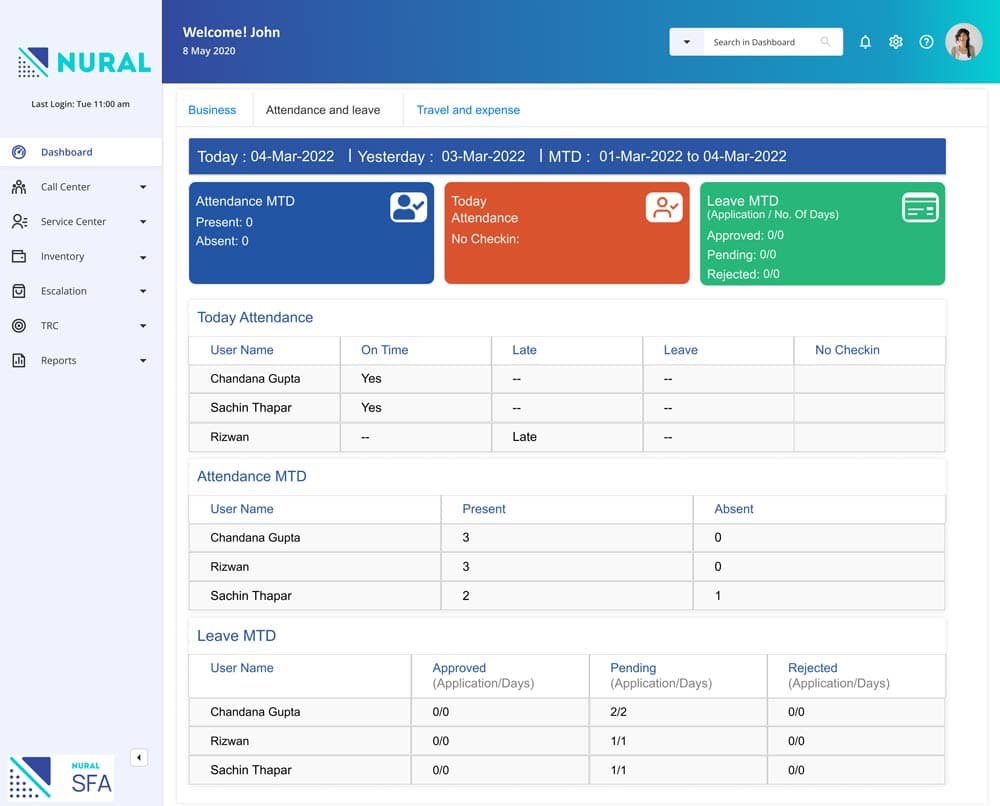
Task: Click the NURAL SFA logo
Action: [60, 775]
